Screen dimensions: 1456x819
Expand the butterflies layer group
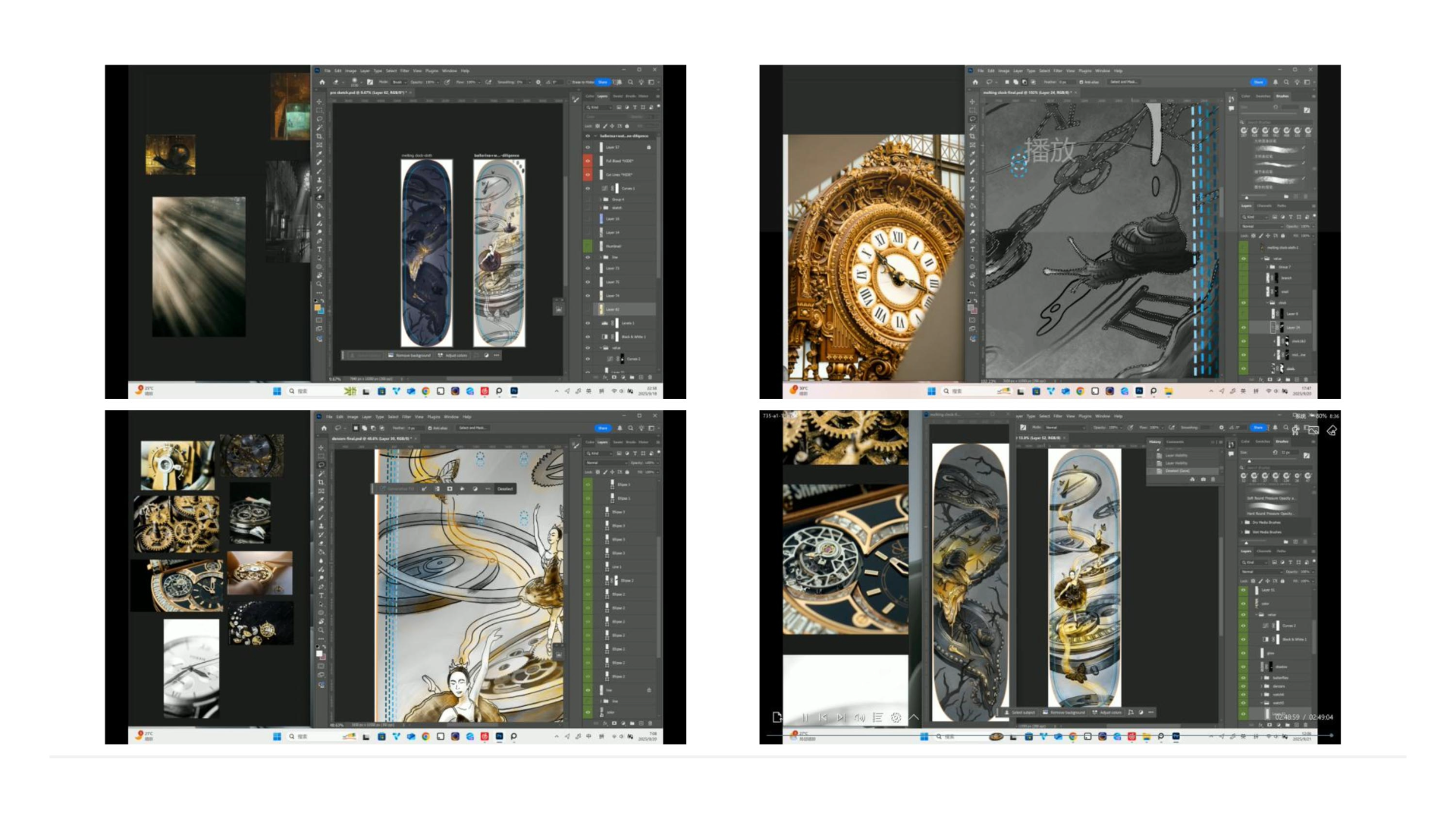coord(1260,678)
